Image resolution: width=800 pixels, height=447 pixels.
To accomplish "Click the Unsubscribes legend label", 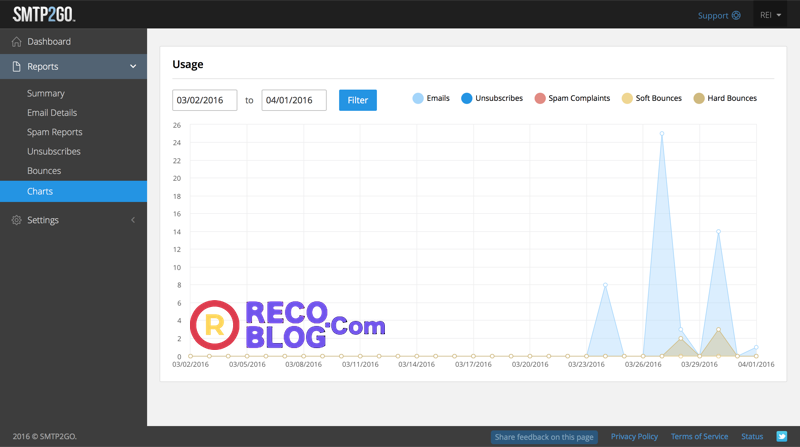I will pos(499,98).
